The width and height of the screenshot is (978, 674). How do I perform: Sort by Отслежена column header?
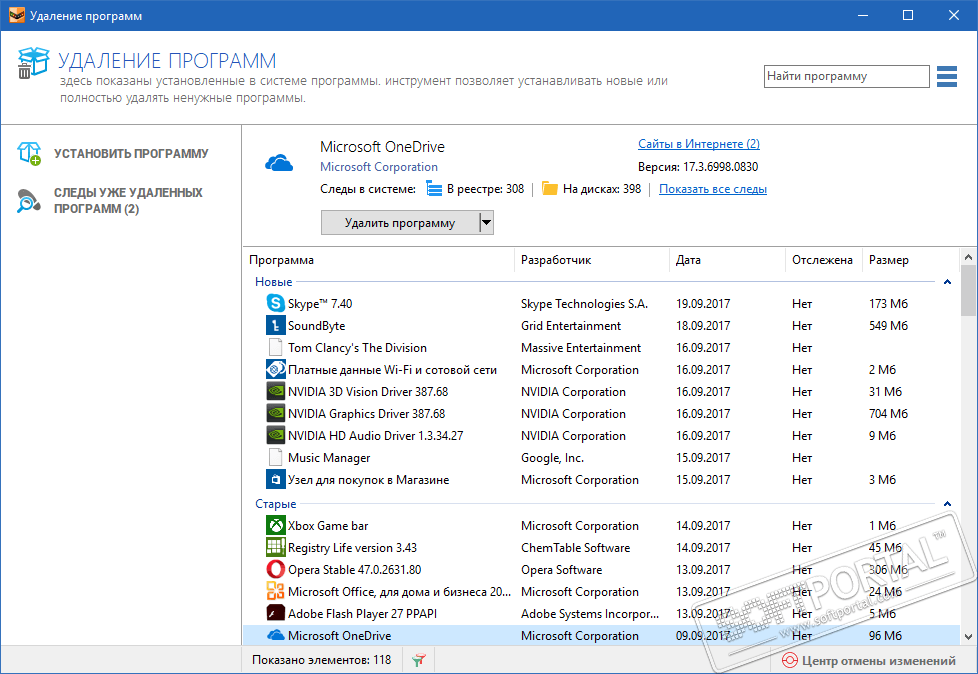(823, 260)
